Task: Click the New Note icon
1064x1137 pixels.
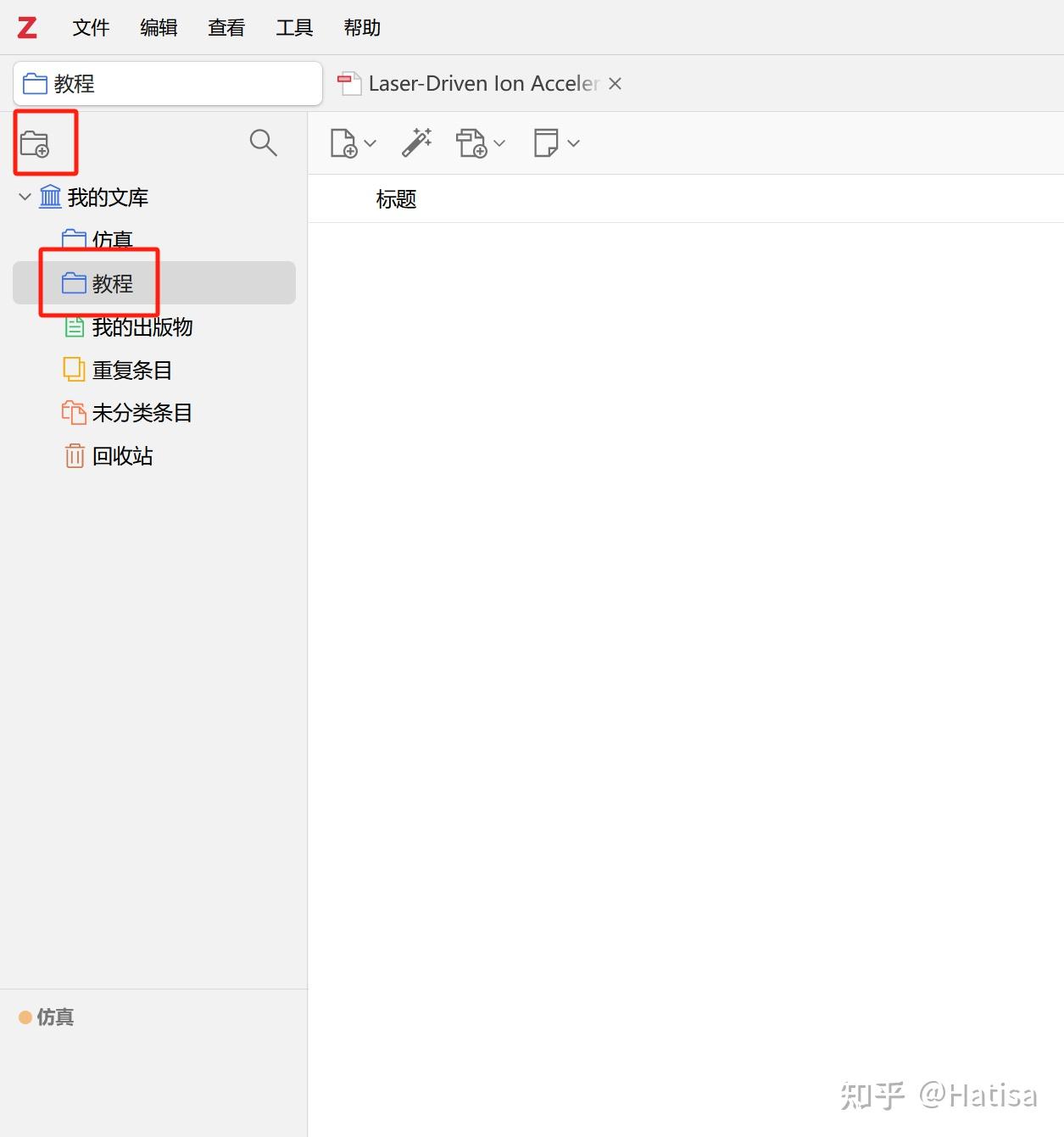Action: [x=546, y=142]
